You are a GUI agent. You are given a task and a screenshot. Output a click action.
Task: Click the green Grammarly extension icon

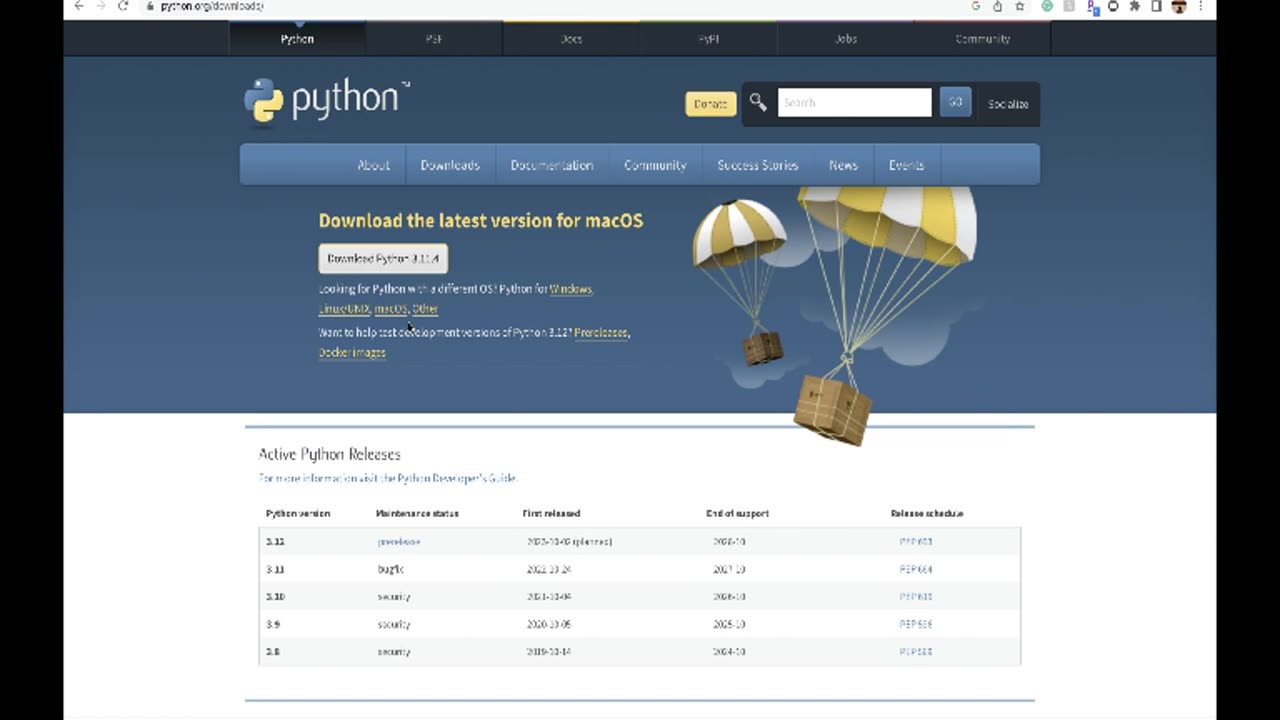(x=1047, y=6)
